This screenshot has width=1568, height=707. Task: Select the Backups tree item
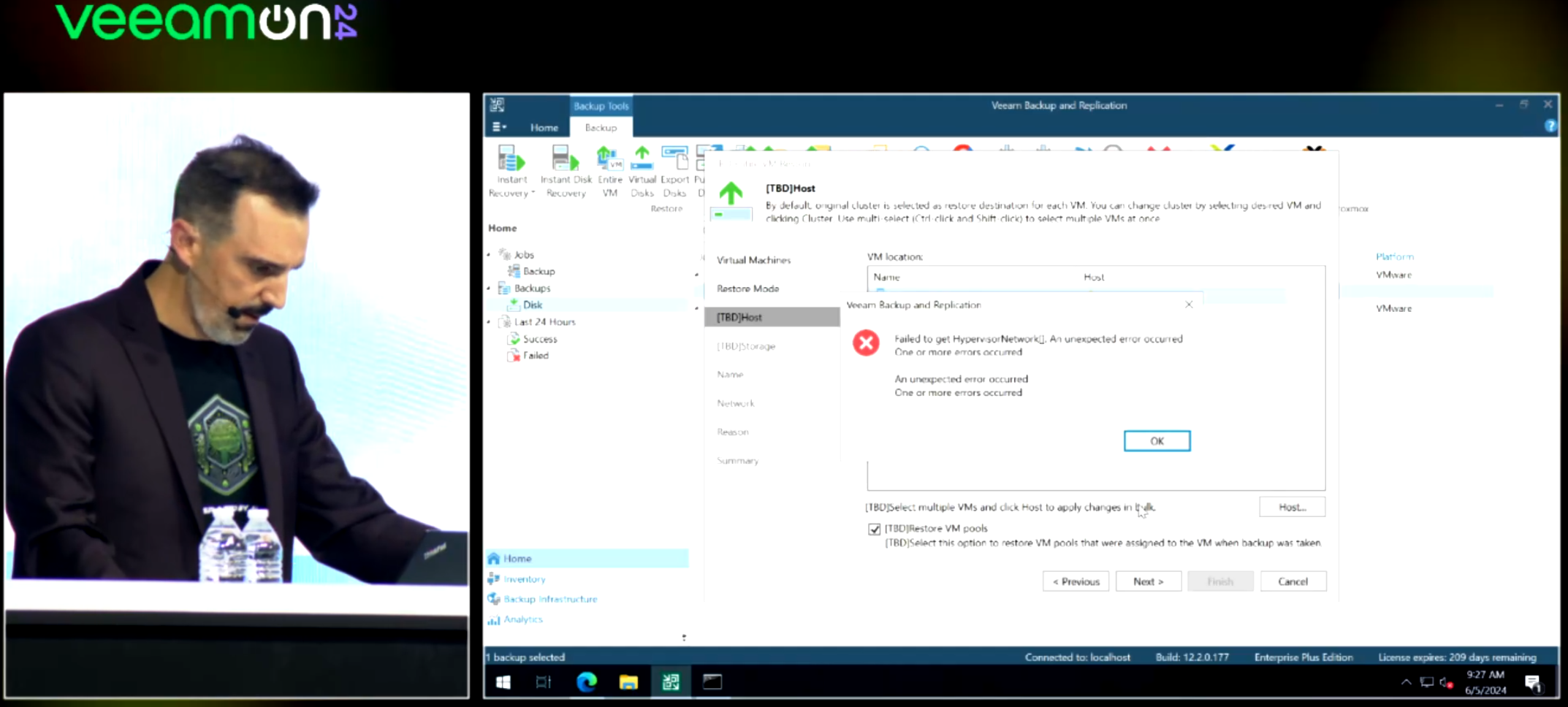532,288
